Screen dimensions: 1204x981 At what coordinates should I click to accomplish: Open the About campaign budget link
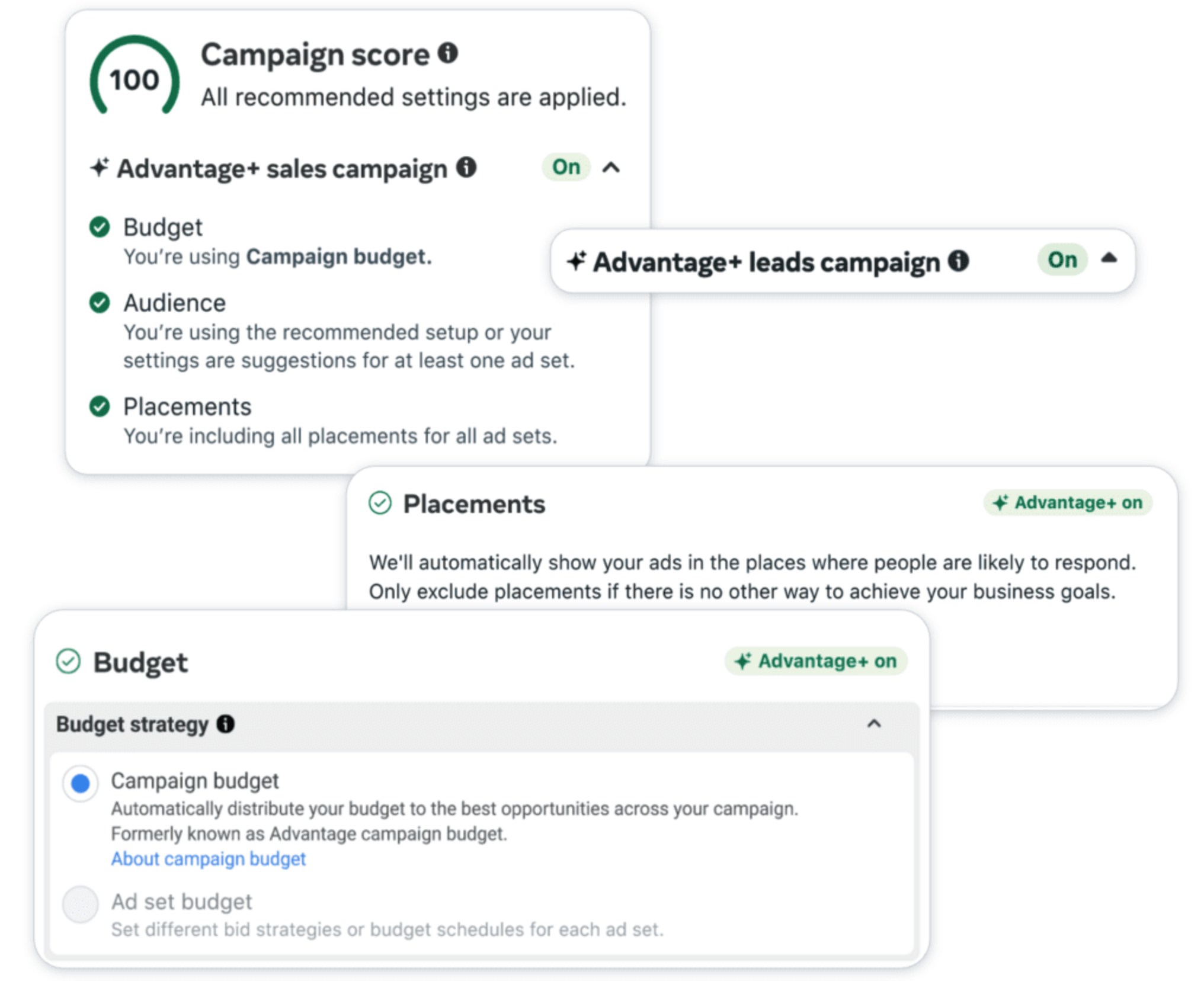coord(208,858)
